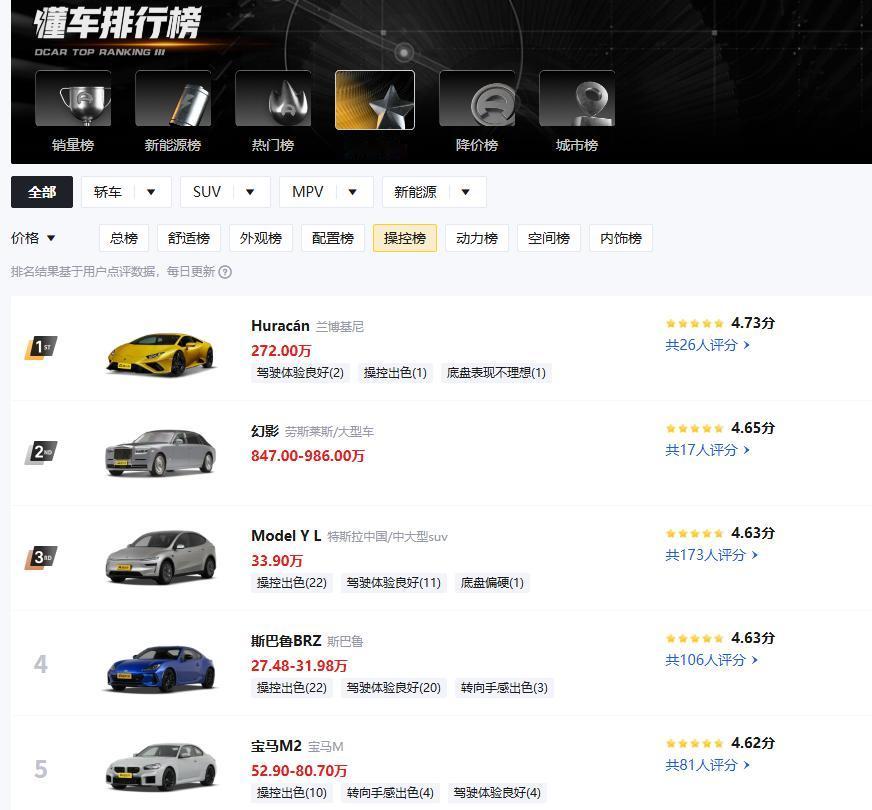Click the price 272.00万
The width and height of the screenshot is (872, 810).
[281, 351]
